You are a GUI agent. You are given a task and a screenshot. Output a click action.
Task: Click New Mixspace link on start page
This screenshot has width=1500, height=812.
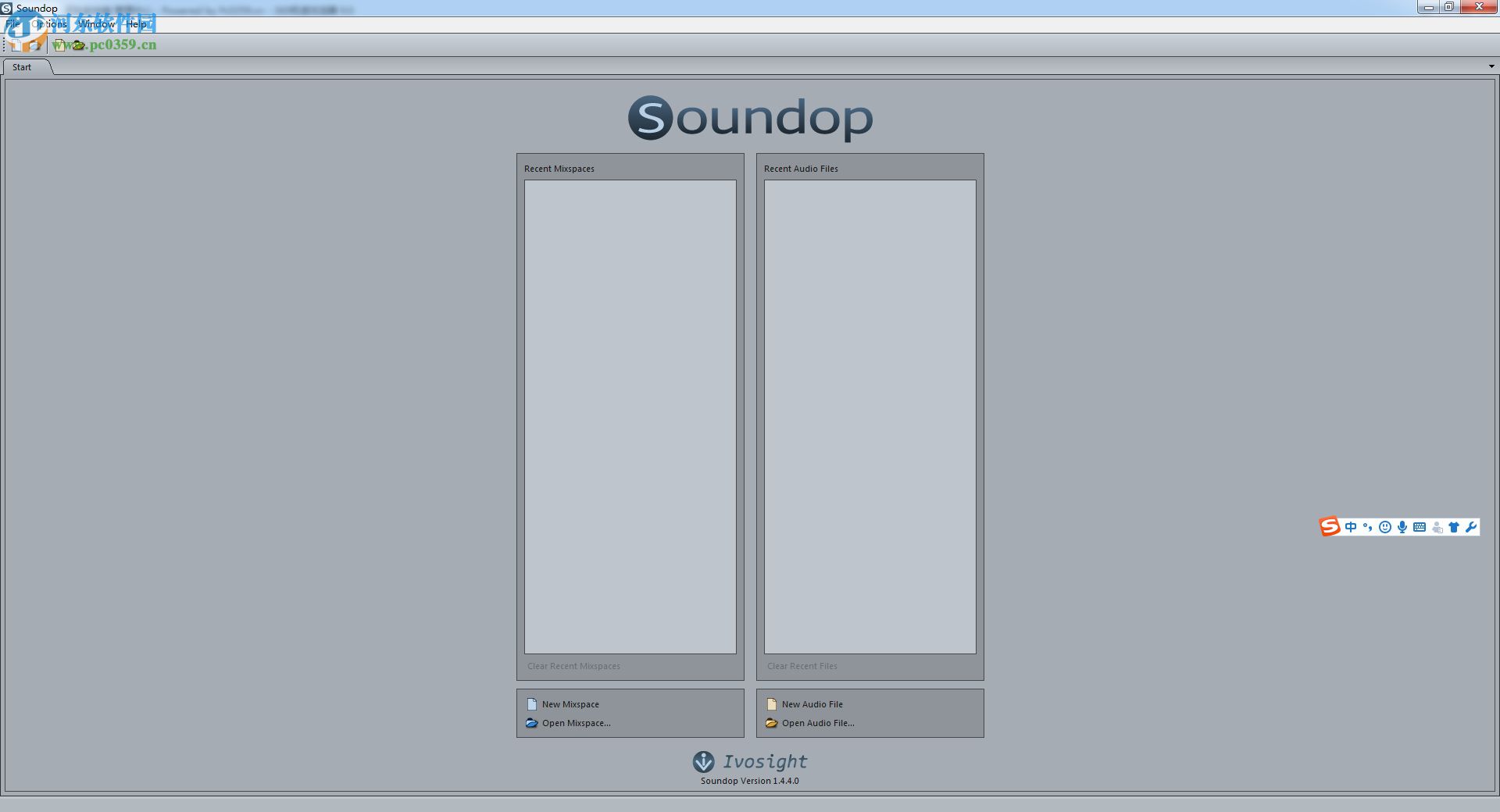(x=570, y=704)
